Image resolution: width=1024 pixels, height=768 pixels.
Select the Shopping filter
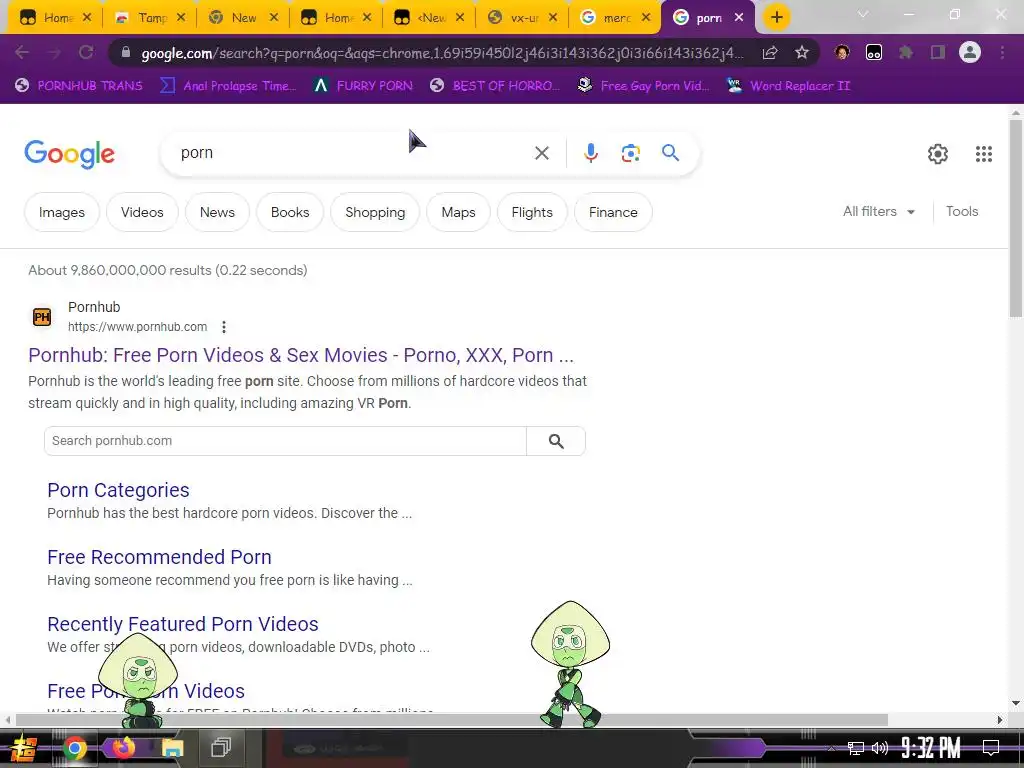tap(375, 212)
